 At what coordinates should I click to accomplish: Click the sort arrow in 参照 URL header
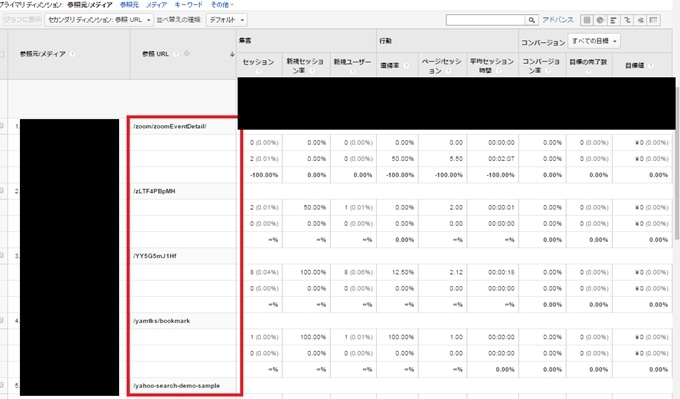click(x=232, y=54)
